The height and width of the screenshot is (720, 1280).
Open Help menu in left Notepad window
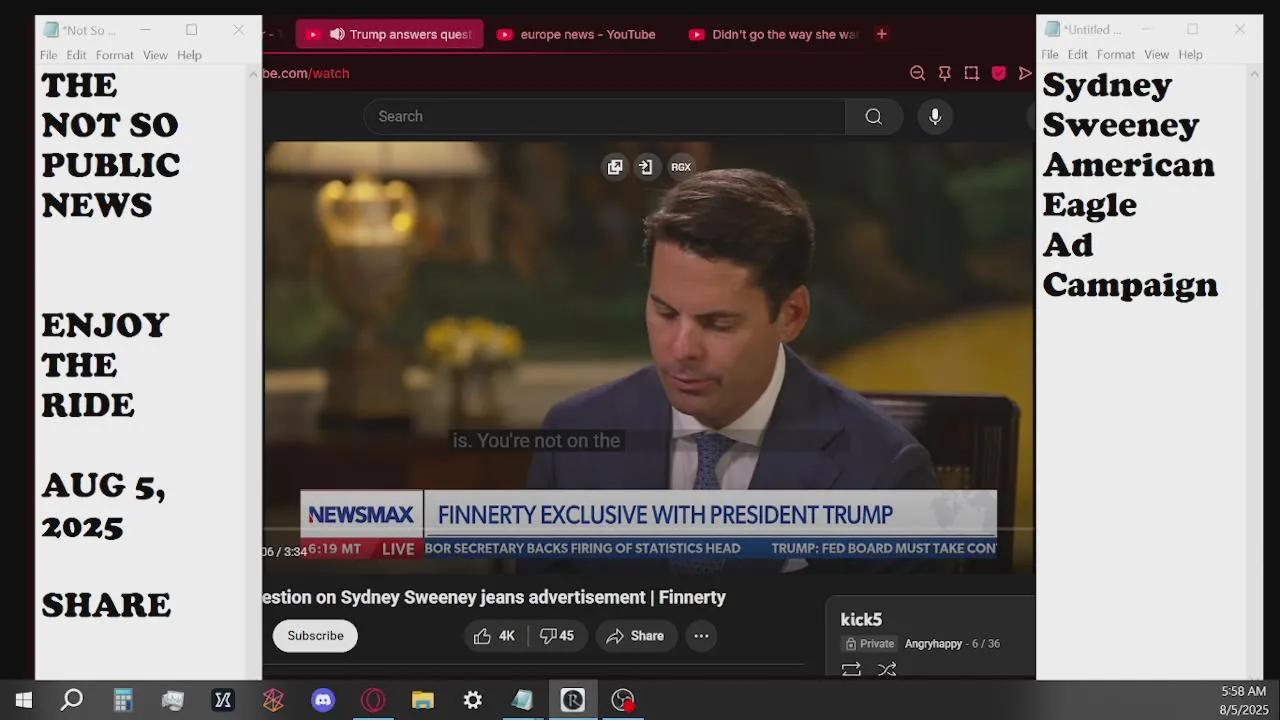pyautogui.click(x=189, y=55)
